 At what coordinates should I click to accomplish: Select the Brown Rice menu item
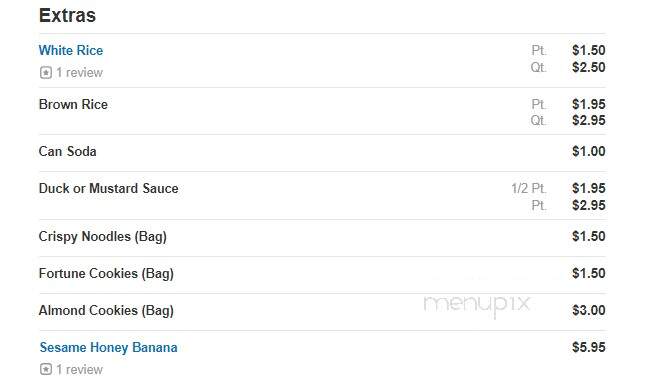pos(73,104)
